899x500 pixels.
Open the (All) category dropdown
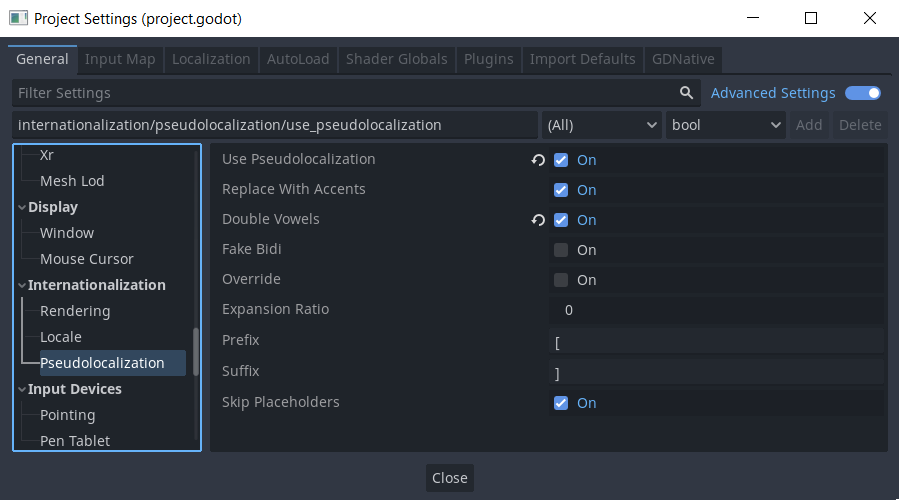pyautogui.click(x=601, y=125)
